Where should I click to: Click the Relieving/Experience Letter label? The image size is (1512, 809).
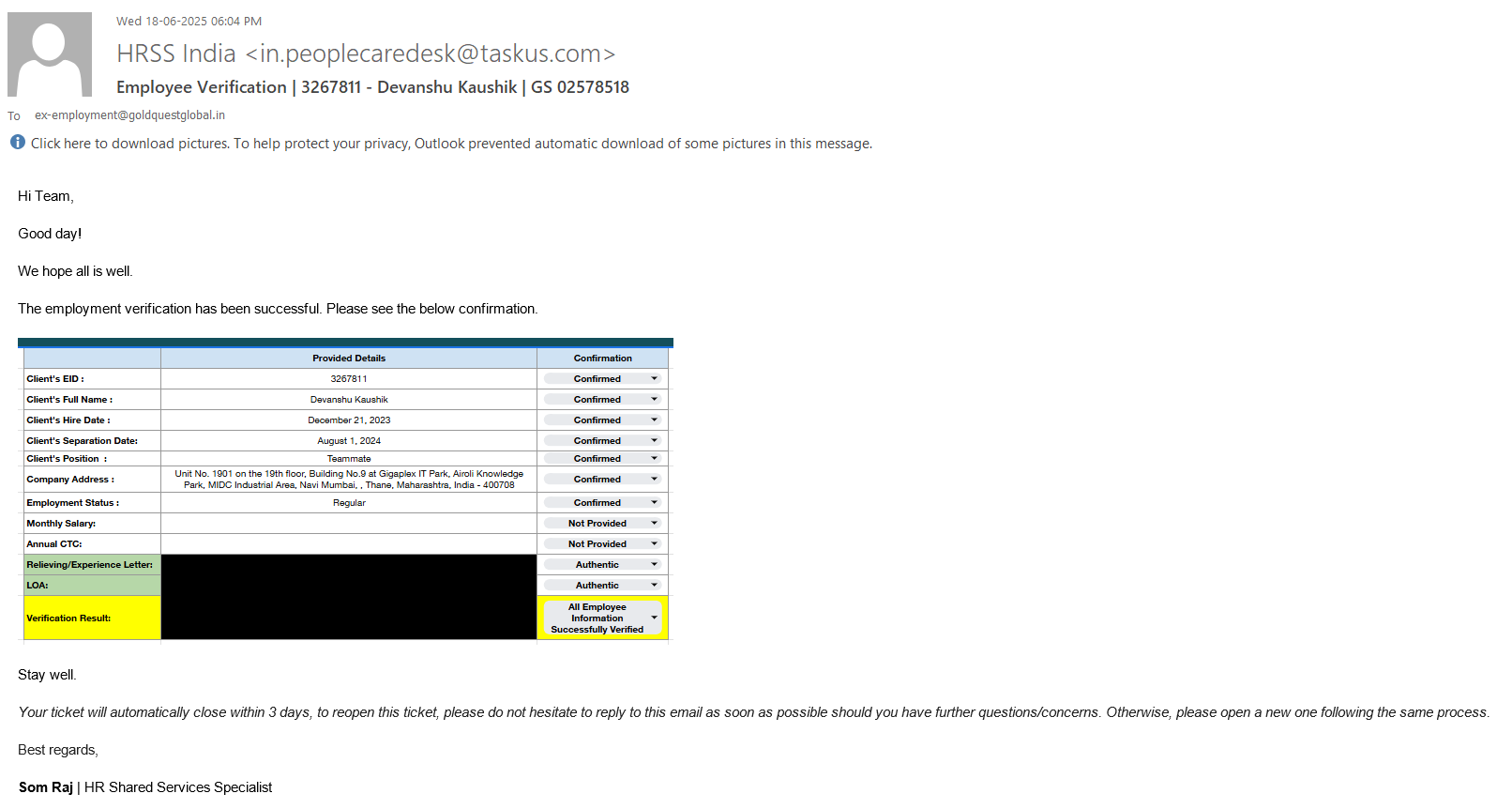92,565
